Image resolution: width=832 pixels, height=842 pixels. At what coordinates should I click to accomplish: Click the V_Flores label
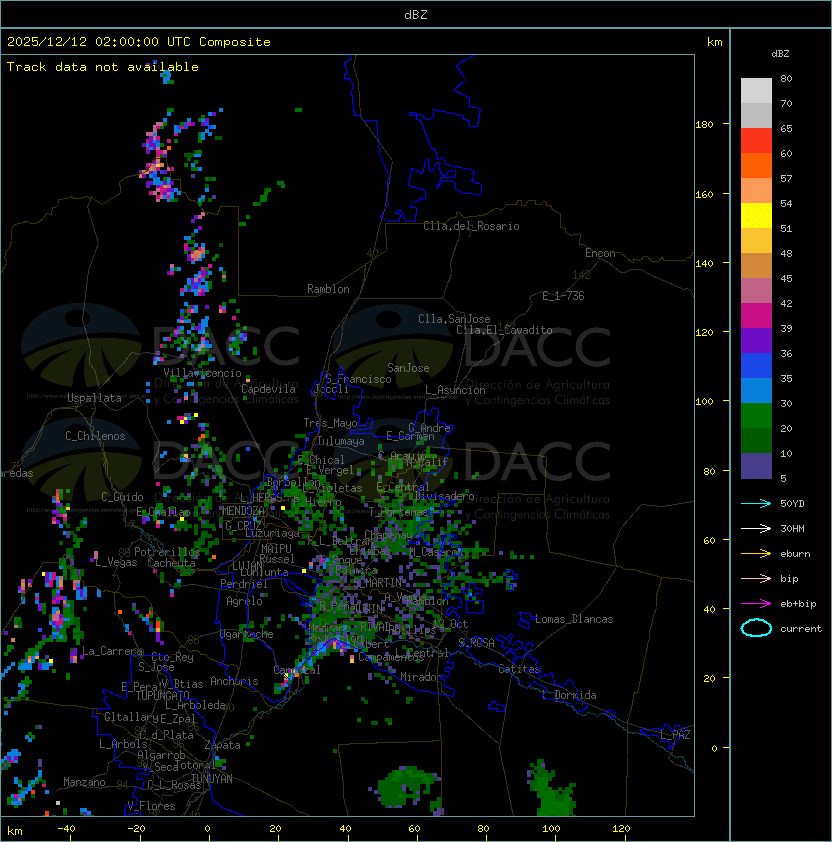click(151, 806)
